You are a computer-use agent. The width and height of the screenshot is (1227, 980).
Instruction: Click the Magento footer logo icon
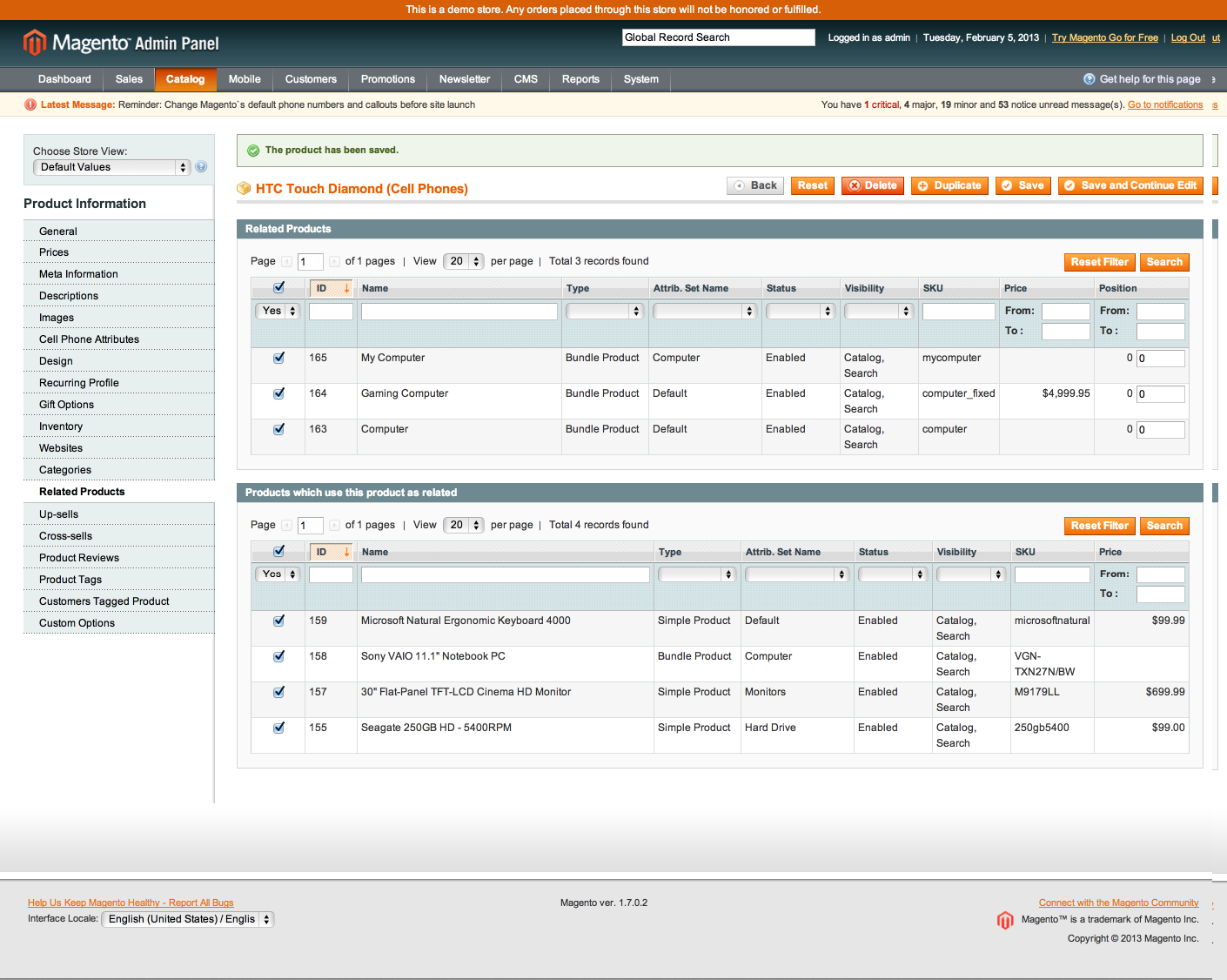click(1005, 920)
